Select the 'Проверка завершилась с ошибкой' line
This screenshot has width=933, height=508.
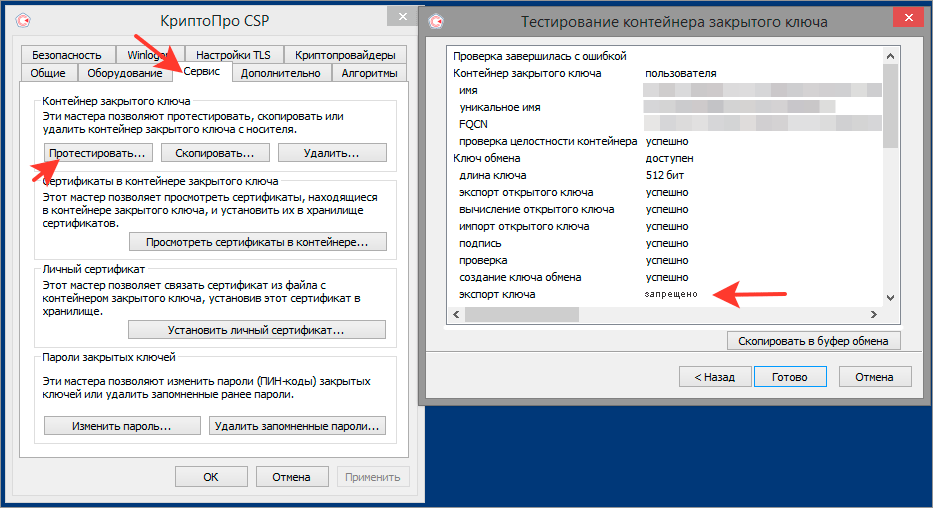click(540, 56)
